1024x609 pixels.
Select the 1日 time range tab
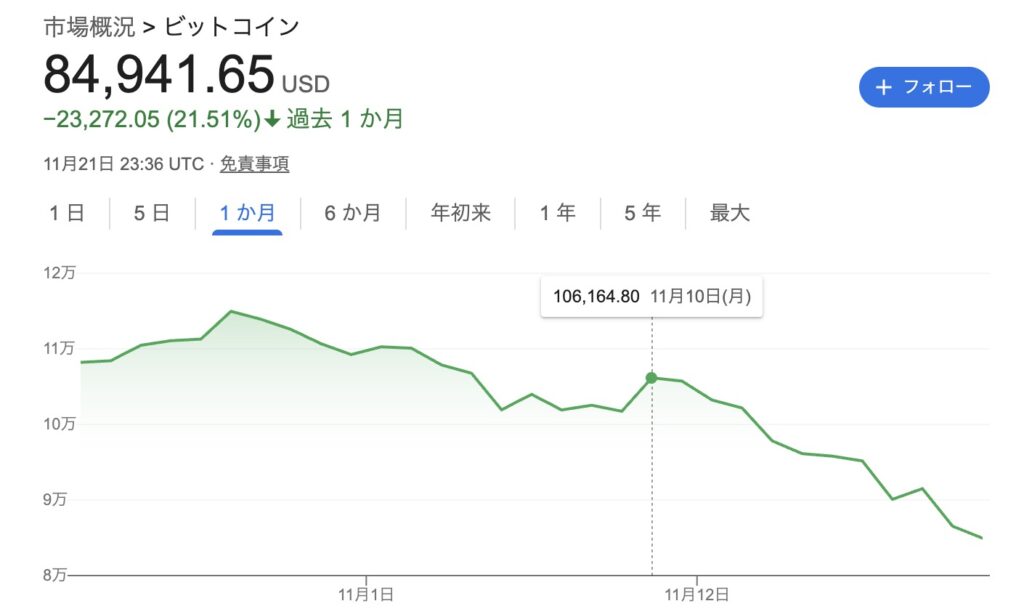pos(66,213)
